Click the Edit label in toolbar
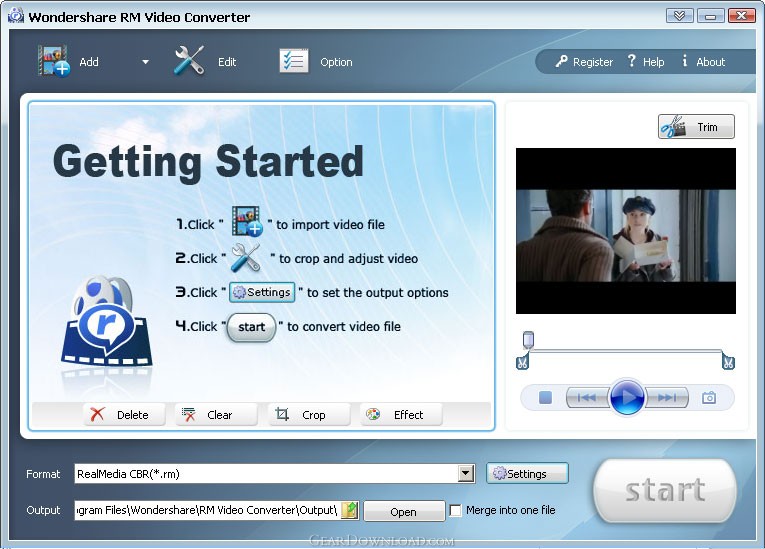The height and width of the screenshot is (549, 765). [227, 62]
